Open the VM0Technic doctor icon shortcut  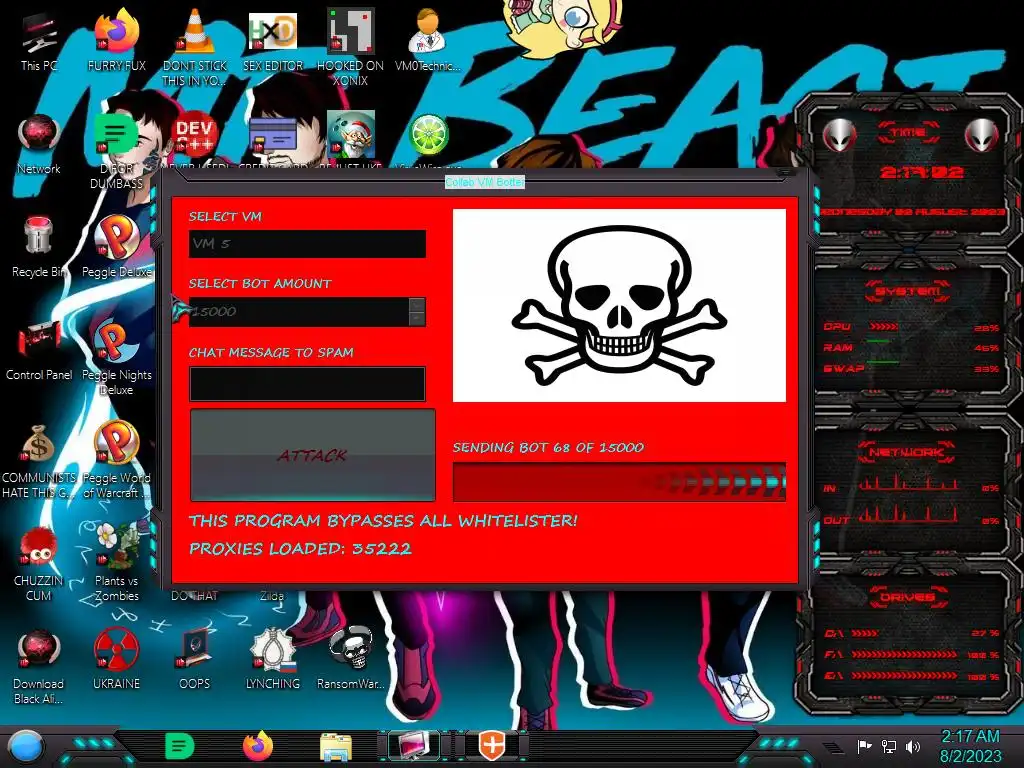427,41
